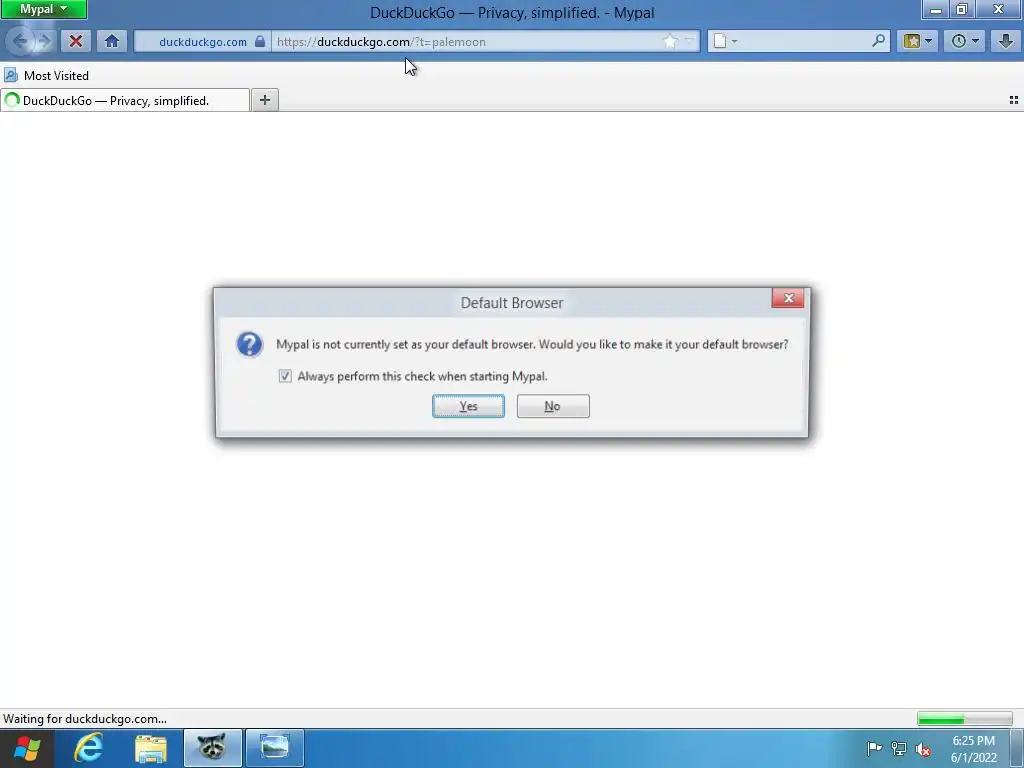Open File Explorer from the taskbar

point(151,748)
